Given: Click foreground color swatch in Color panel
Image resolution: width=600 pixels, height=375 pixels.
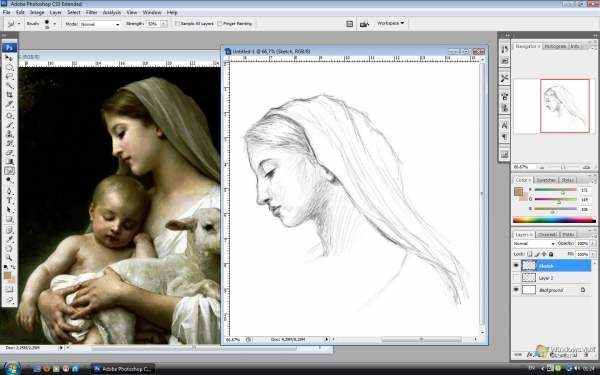Looking at the screenshot, I should [518, 192].
